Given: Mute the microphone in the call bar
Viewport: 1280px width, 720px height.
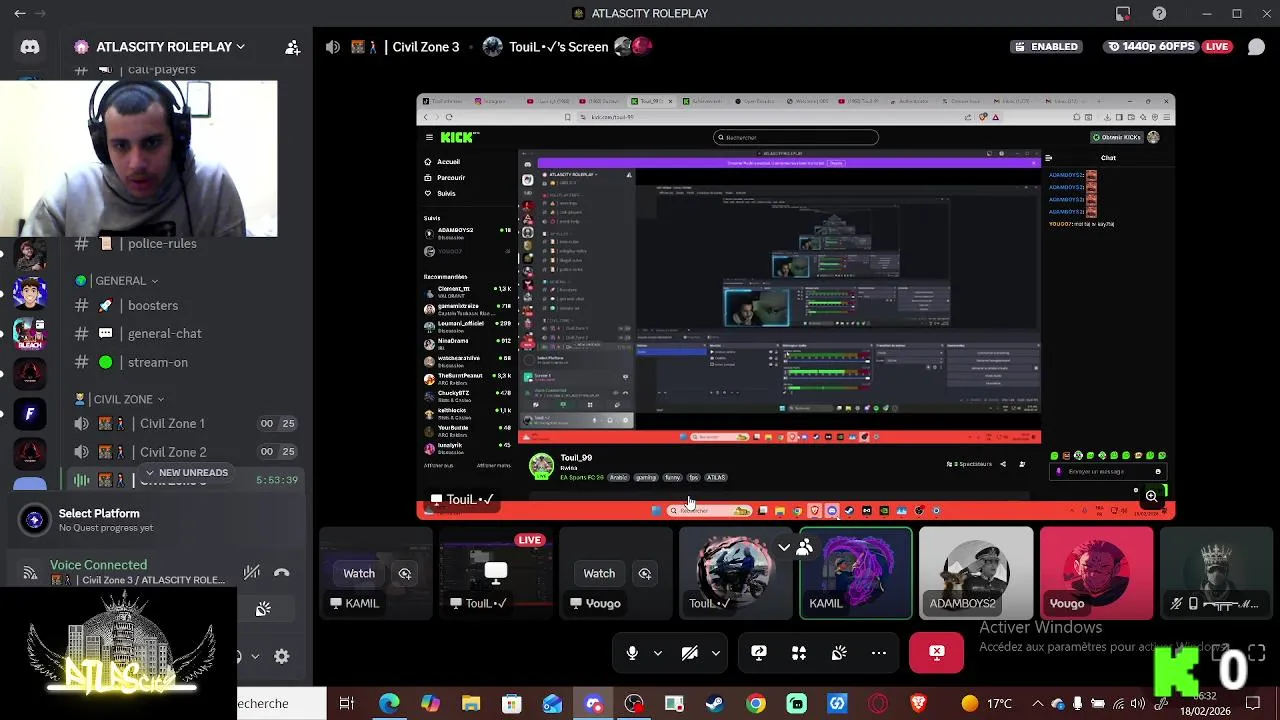Looking at the screenshot, I should [x=632, y=653].
